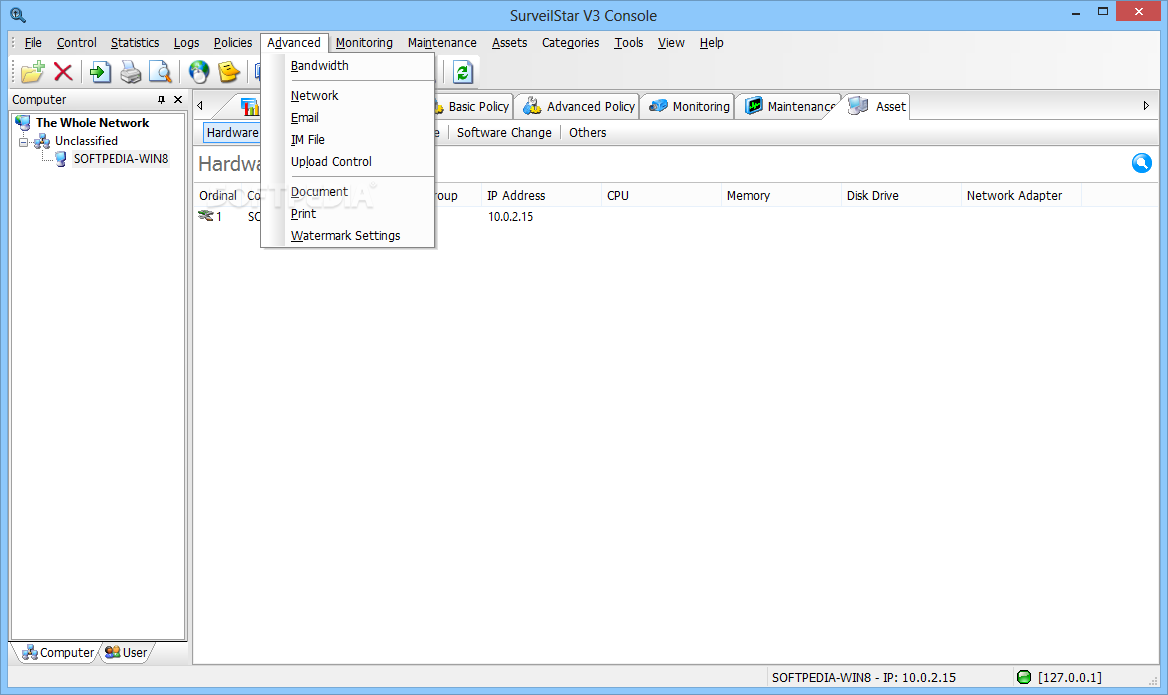Screen dimensions: 1168x695
Task: Click the printer icon in toolbar
Action: 130,72
